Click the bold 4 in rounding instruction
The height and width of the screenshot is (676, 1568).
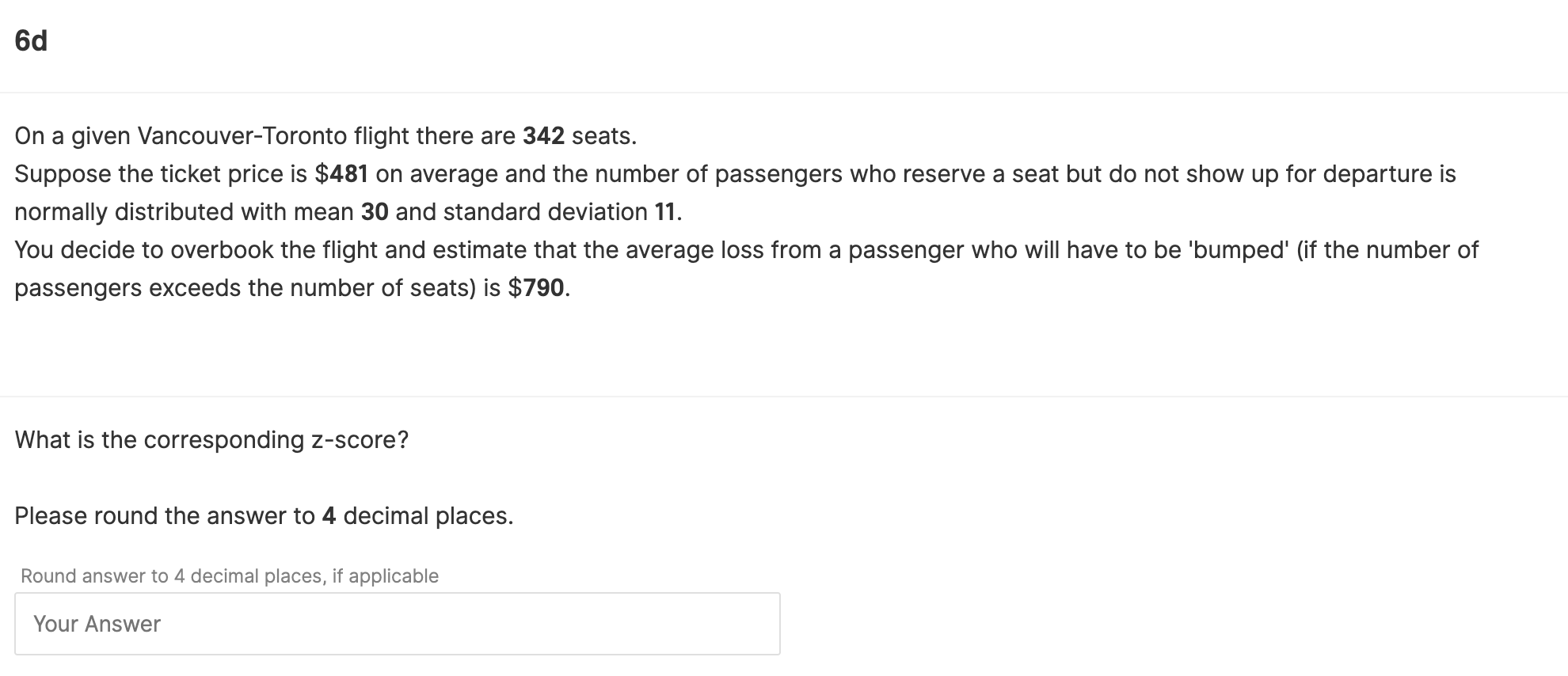click(x=329, y=516)
